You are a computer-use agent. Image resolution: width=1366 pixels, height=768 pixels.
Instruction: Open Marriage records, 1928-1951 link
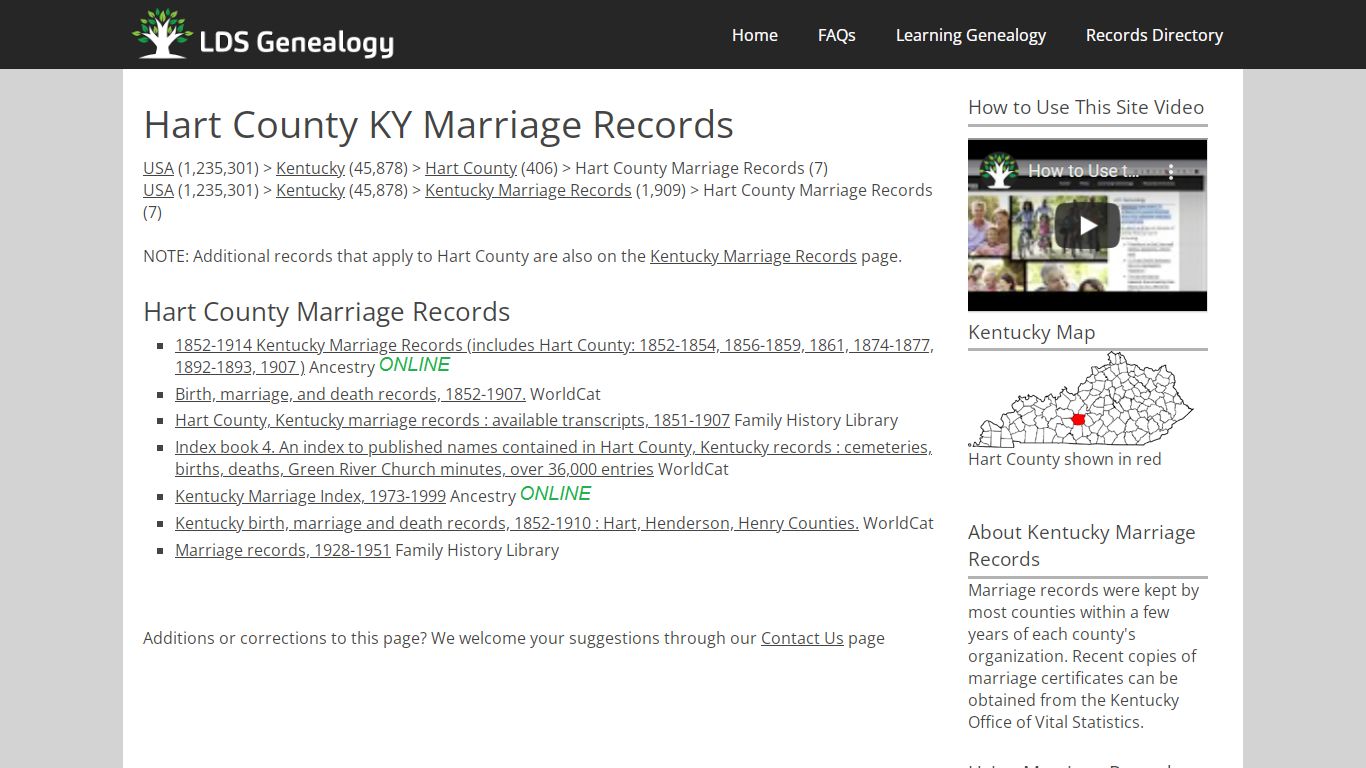pyautogui.click(x=283, y=550)
